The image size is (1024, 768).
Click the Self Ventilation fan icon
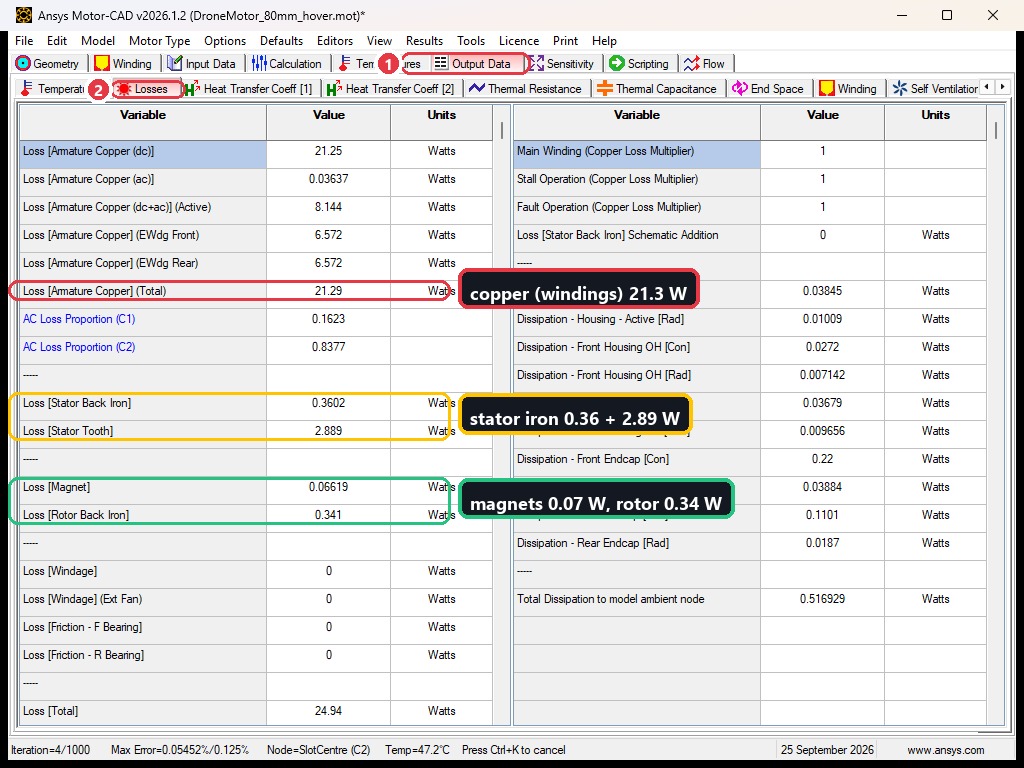(899, 88)
